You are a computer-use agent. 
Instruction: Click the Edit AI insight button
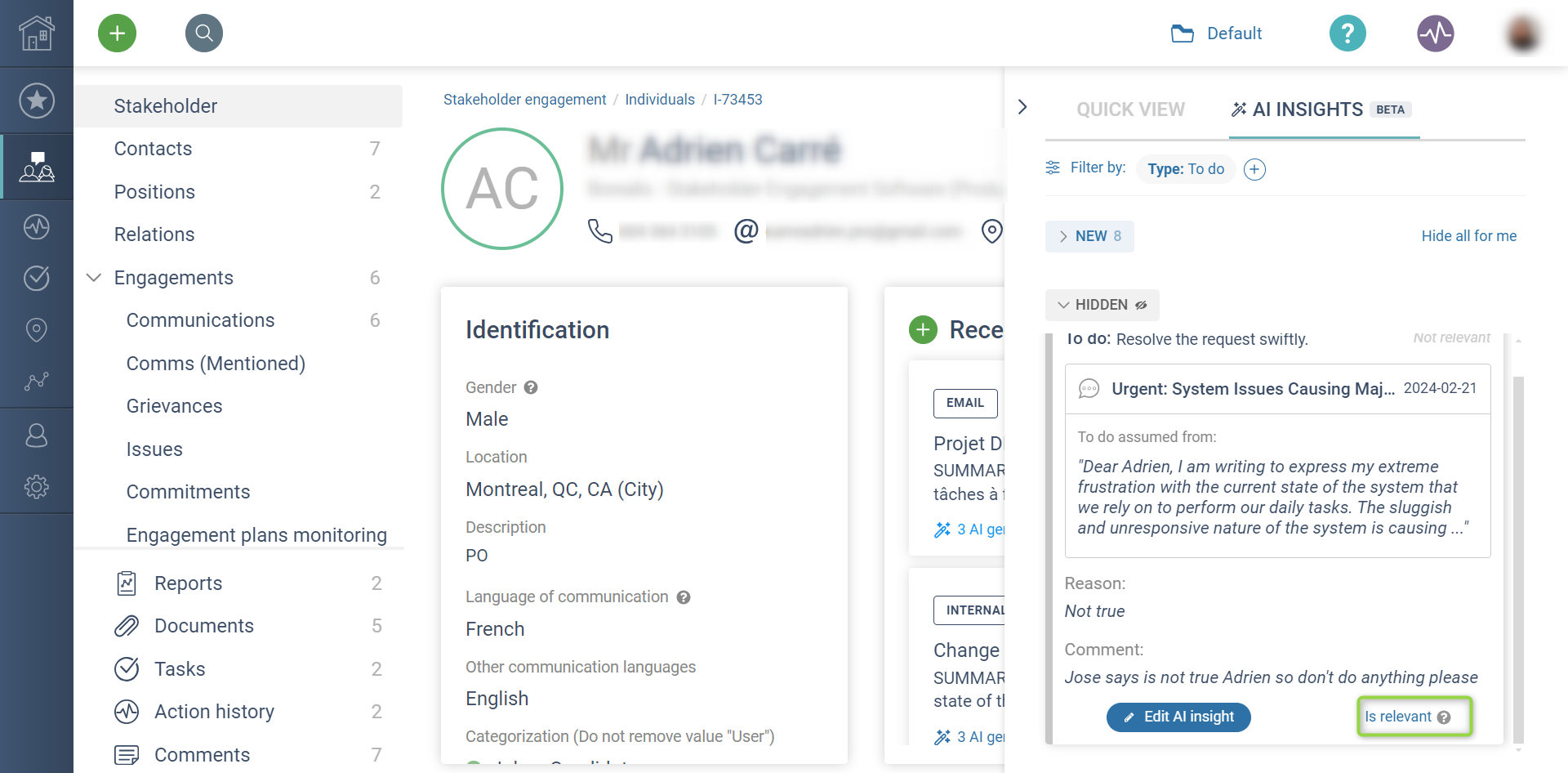(x=1178, y=717)
